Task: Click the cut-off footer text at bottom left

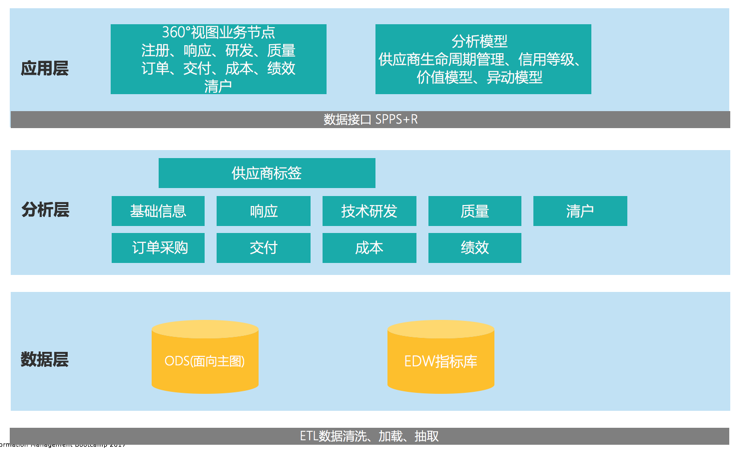Action: point(62,446)
